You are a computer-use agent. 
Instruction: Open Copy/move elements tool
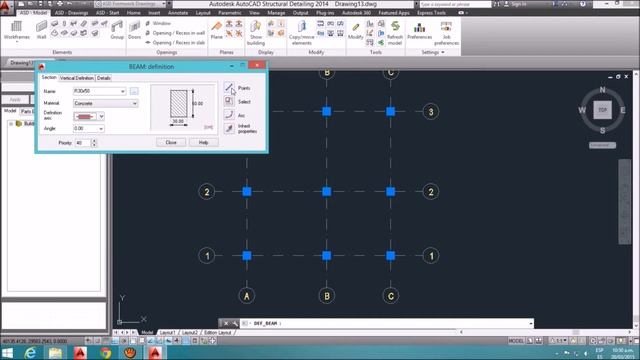[302, 32]
